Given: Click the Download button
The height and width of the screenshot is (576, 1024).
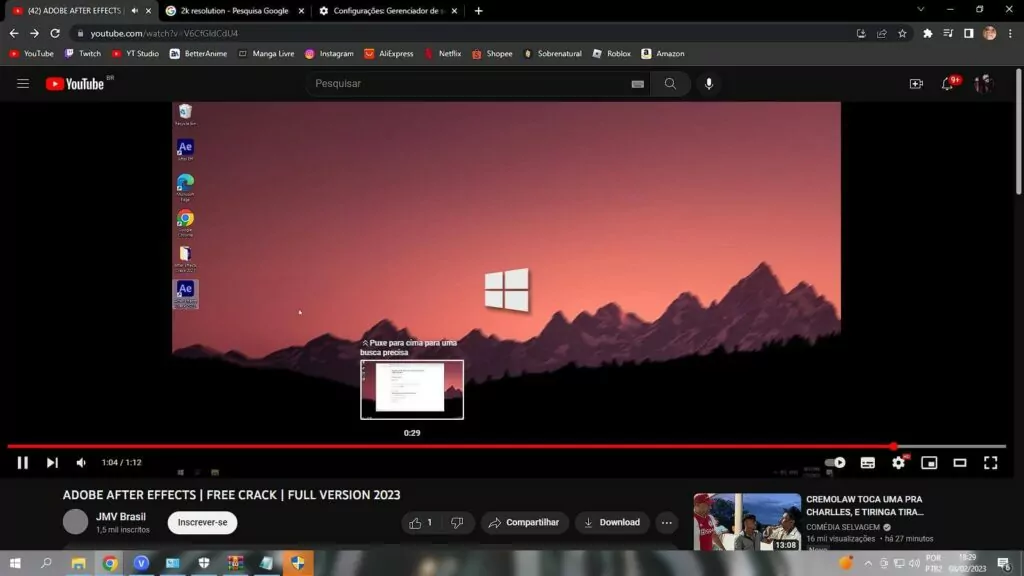Looking at the screenshot, I should [x=612, y=522].
